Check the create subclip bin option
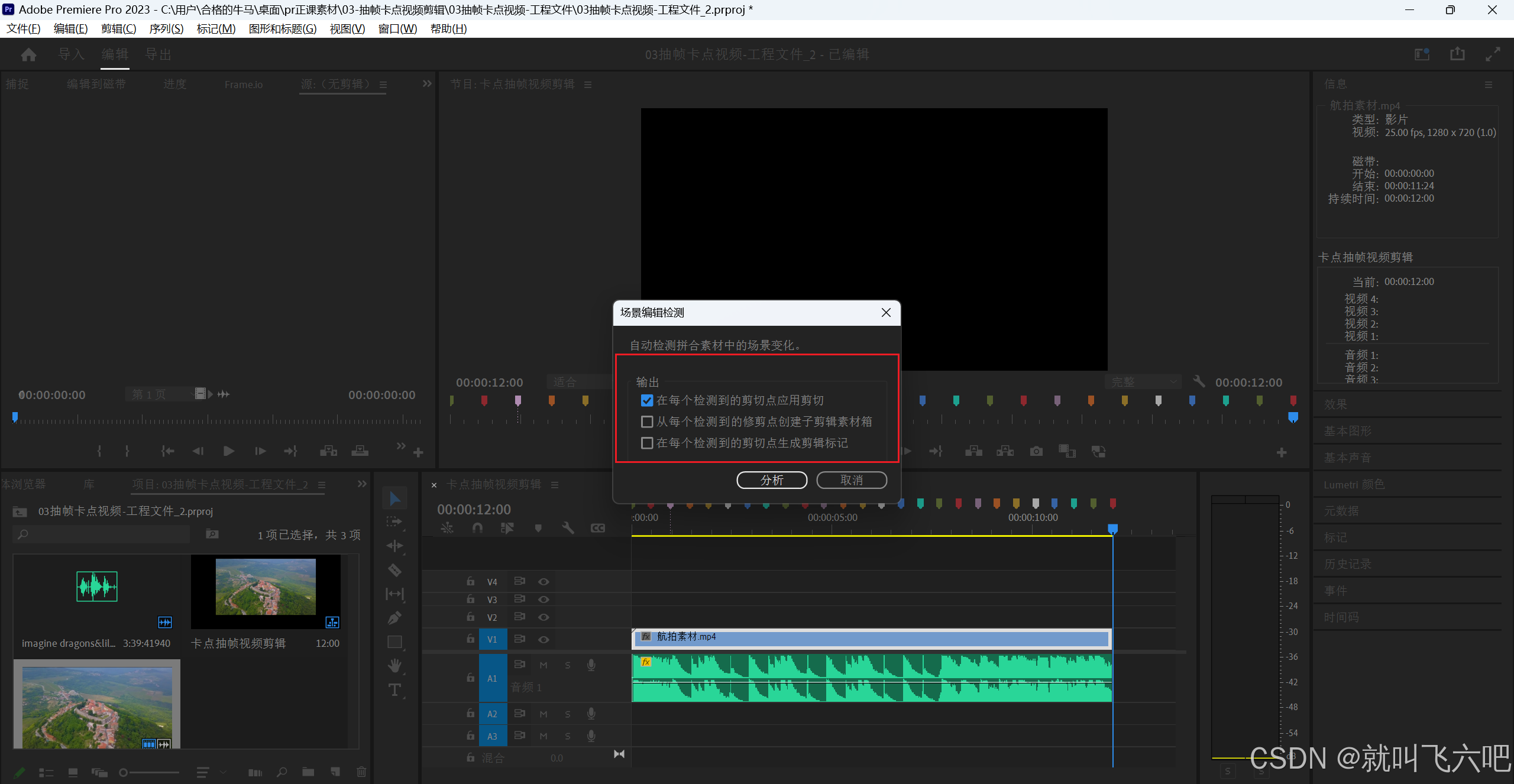Viewport: 1514px width, 784px height. [x=647, y=422]
